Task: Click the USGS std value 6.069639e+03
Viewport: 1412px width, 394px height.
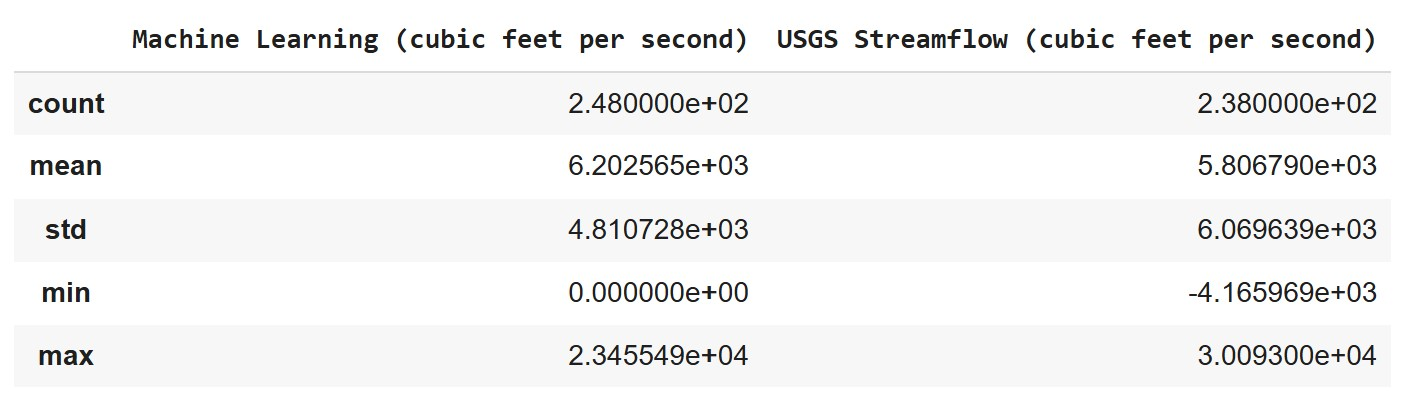Action: (x=1287, y=230)
